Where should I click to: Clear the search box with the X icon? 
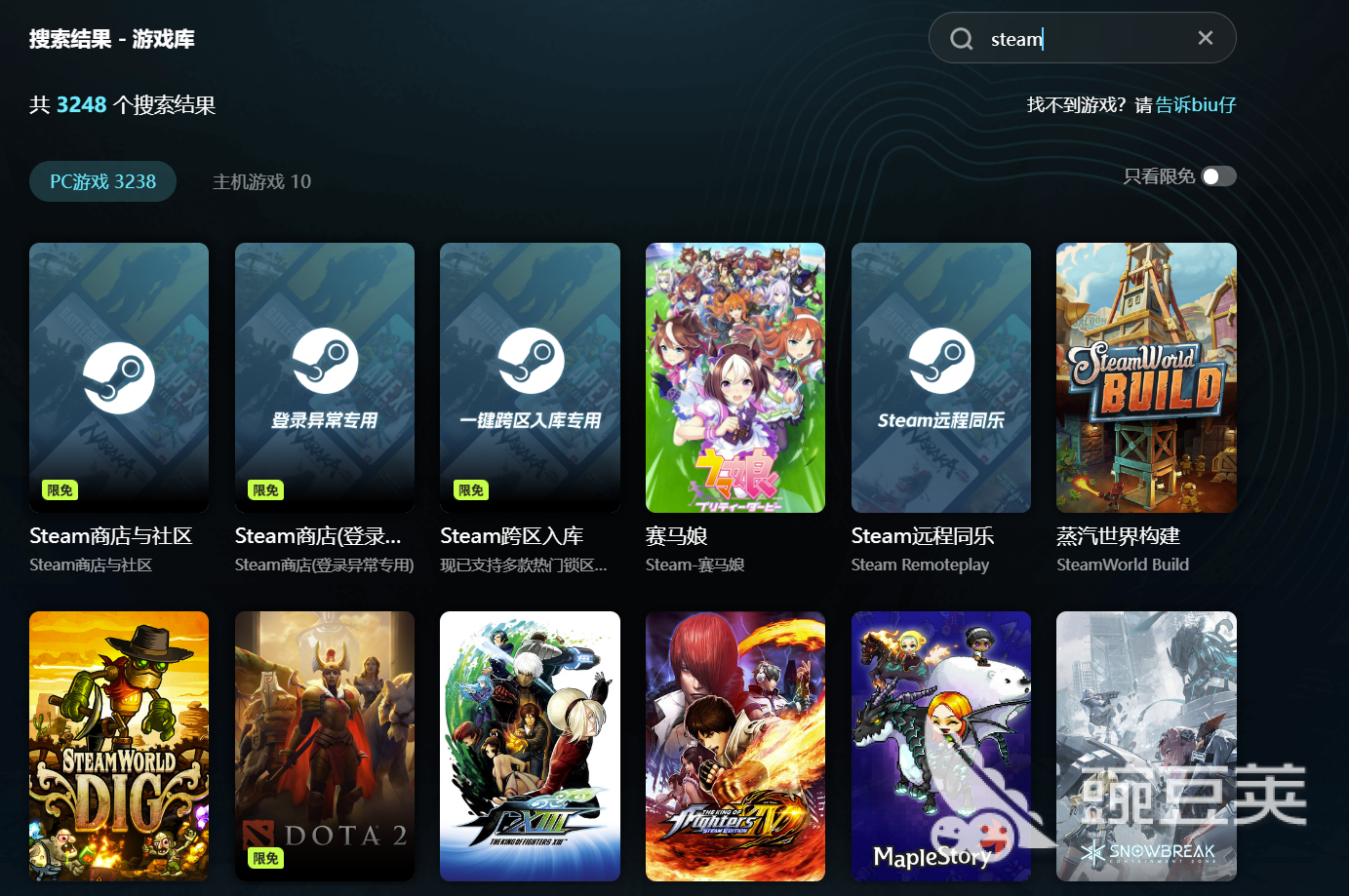click(1206, 38)
